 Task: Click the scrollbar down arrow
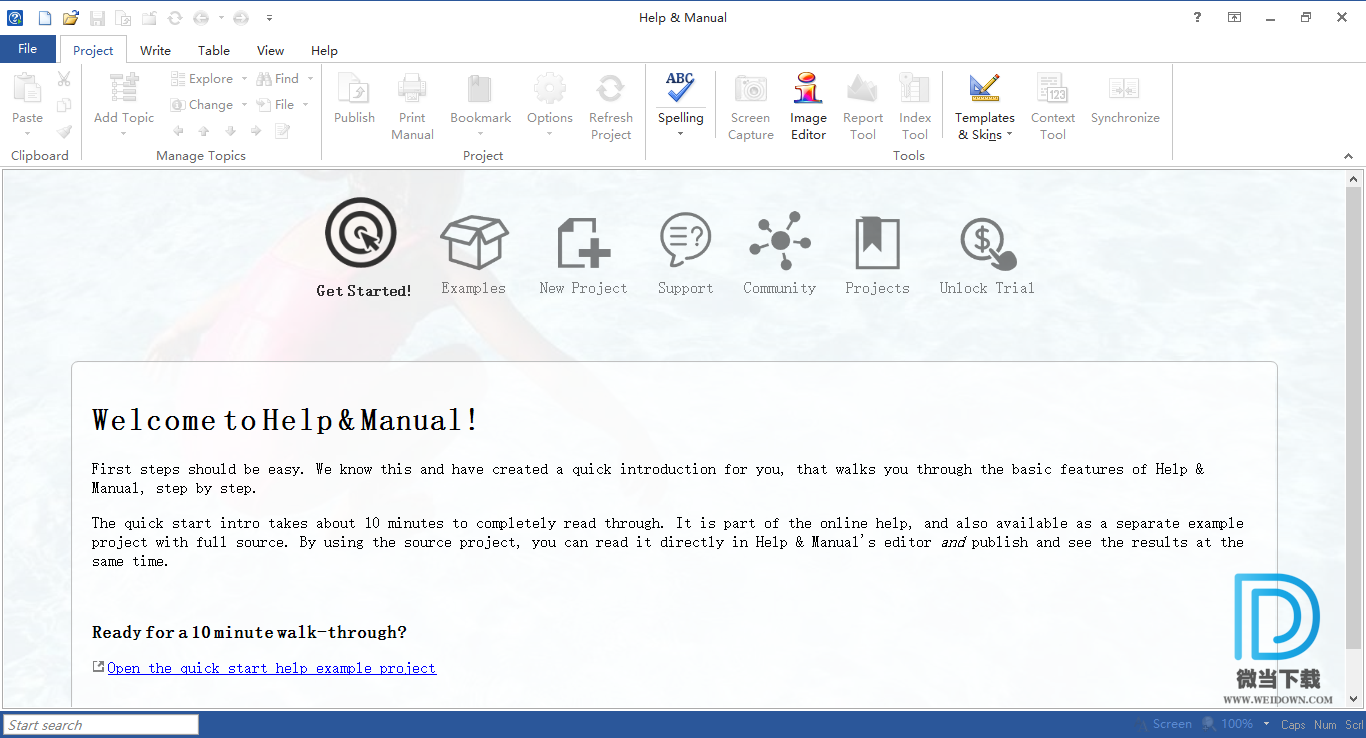pos(1354,699)
